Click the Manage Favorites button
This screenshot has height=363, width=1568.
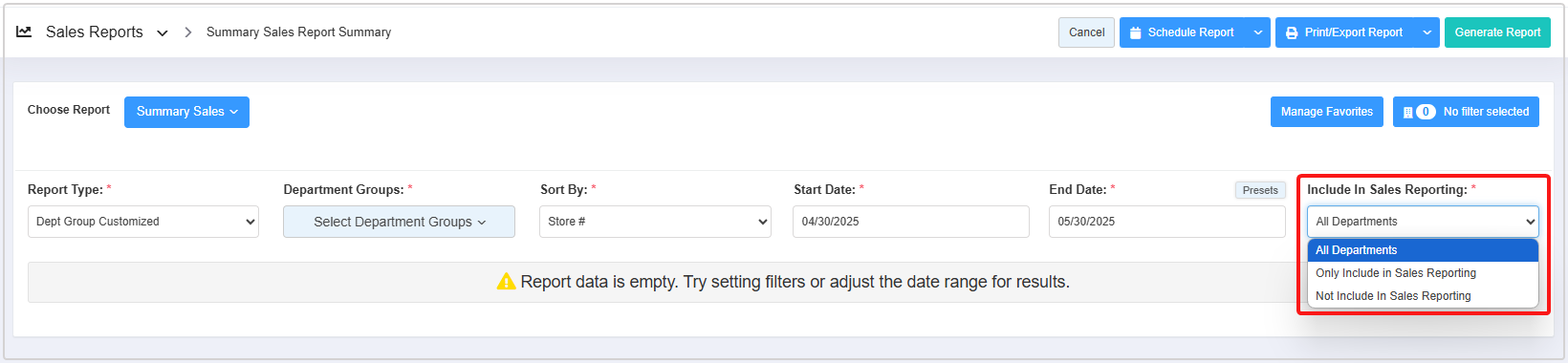tap(1326, 112)
